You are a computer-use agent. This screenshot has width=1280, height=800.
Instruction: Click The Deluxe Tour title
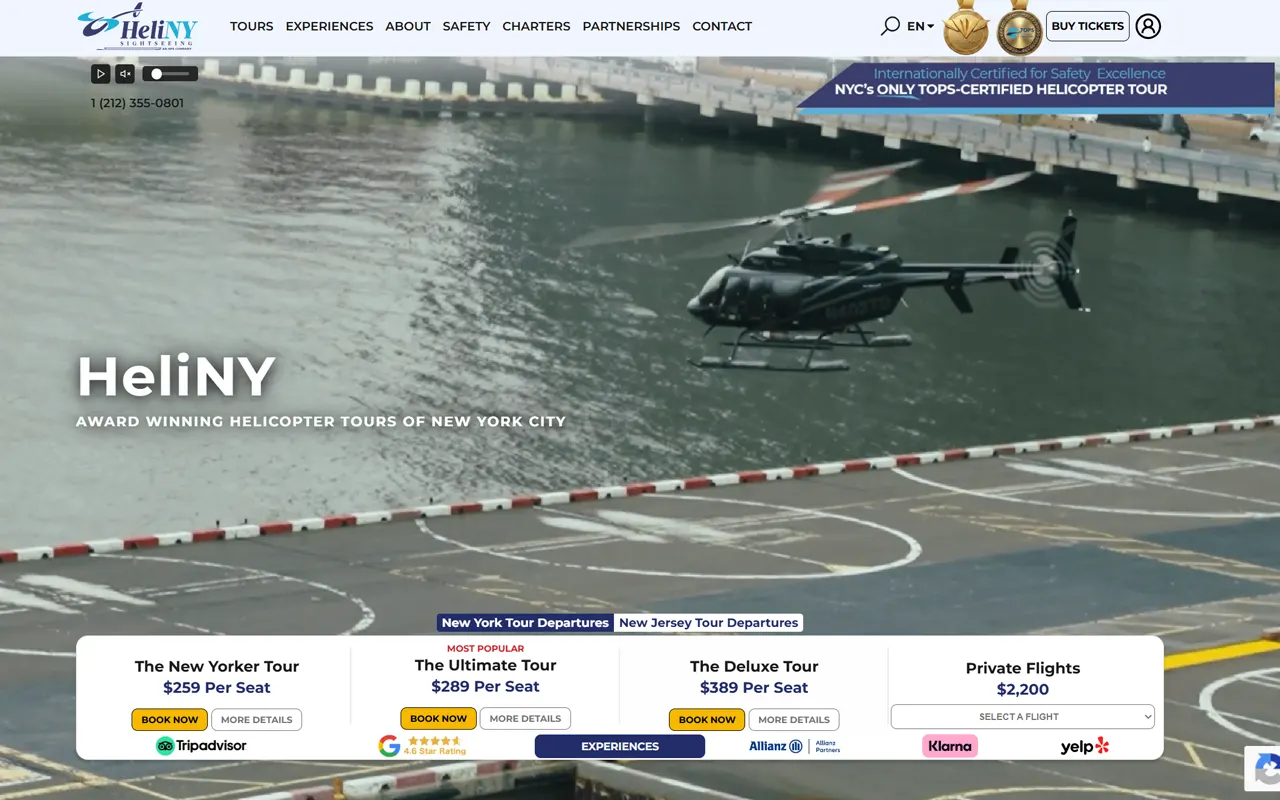point(754,666)
